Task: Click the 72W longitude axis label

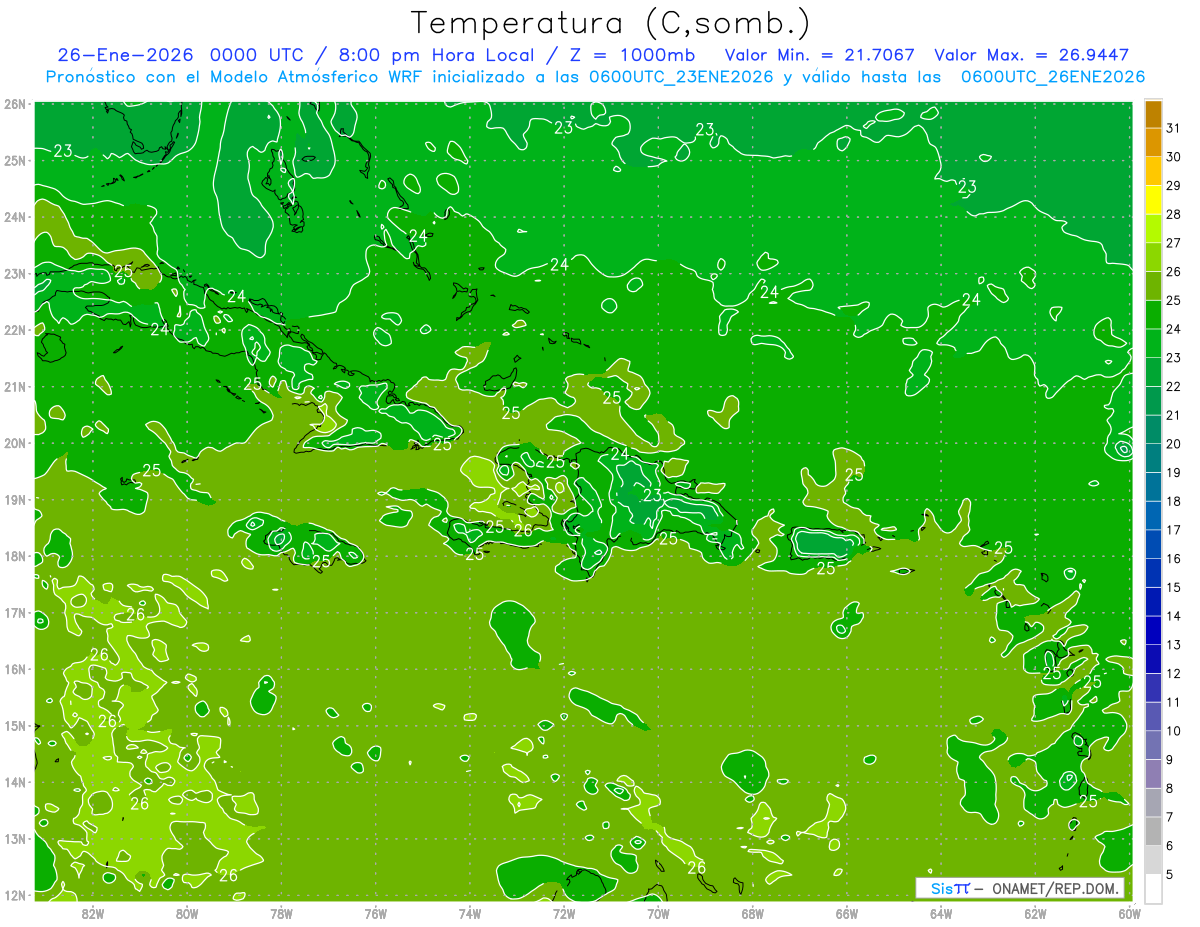Action: tap(564, 913)
